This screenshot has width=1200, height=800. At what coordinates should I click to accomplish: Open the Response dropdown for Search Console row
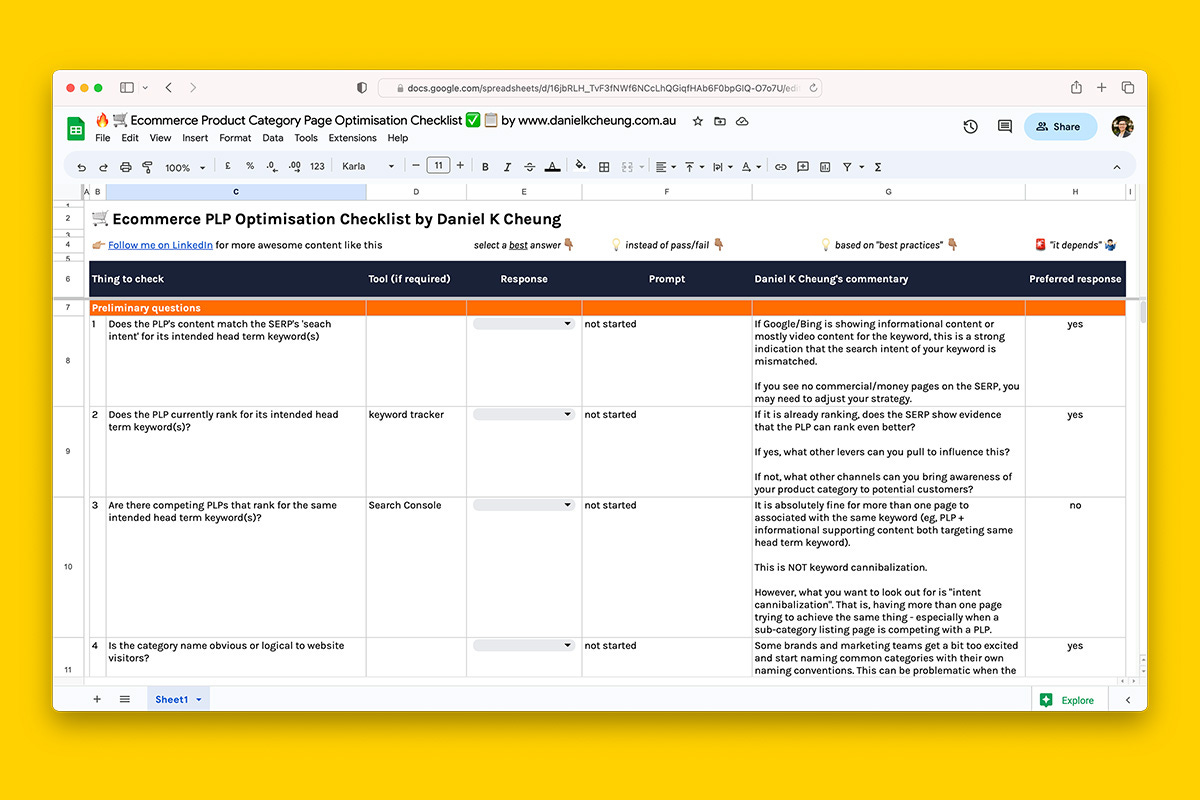(524, 505)
